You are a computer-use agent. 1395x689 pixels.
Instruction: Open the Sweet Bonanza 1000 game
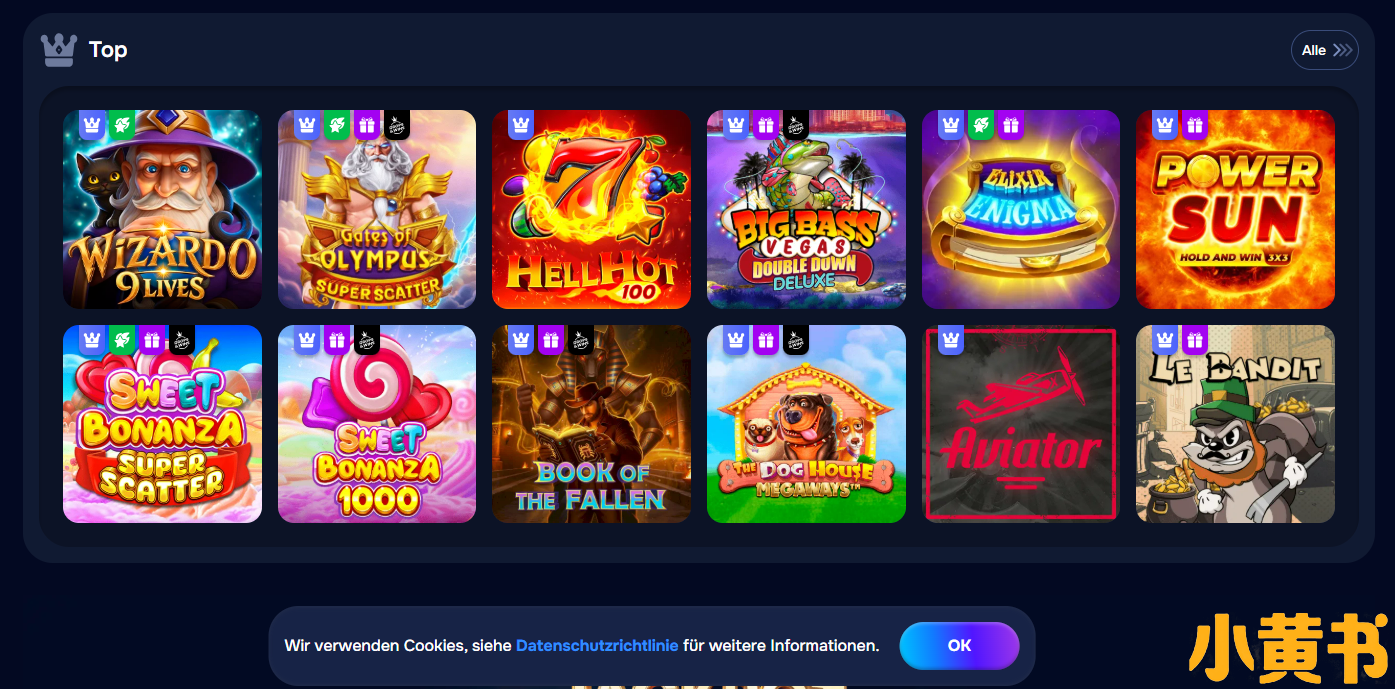[x=377, y=424]
